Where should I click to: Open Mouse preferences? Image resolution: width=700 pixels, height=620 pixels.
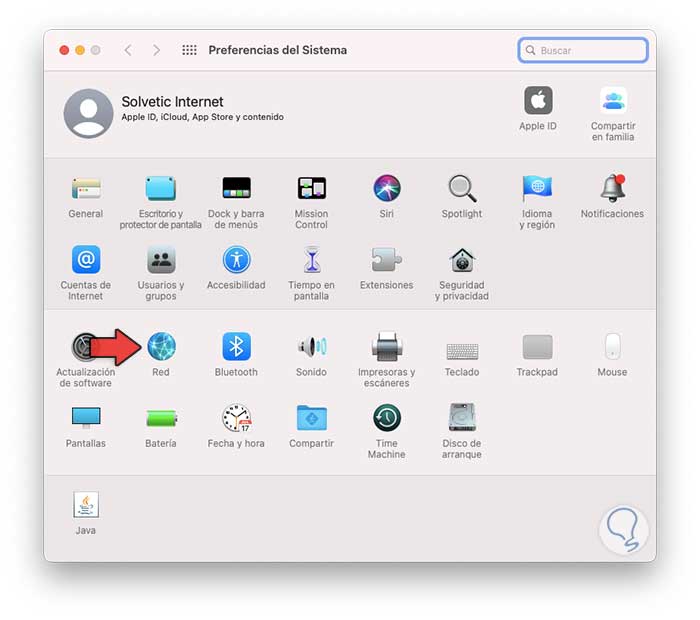point(612,346)
